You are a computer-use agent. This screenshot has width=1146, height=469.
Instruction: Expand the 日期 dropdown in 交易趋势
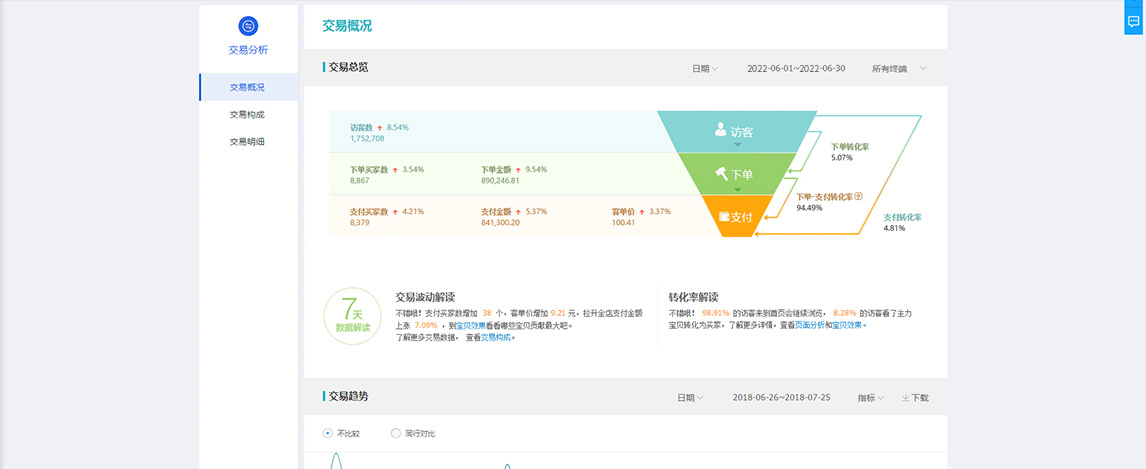[x=690, y=398]
